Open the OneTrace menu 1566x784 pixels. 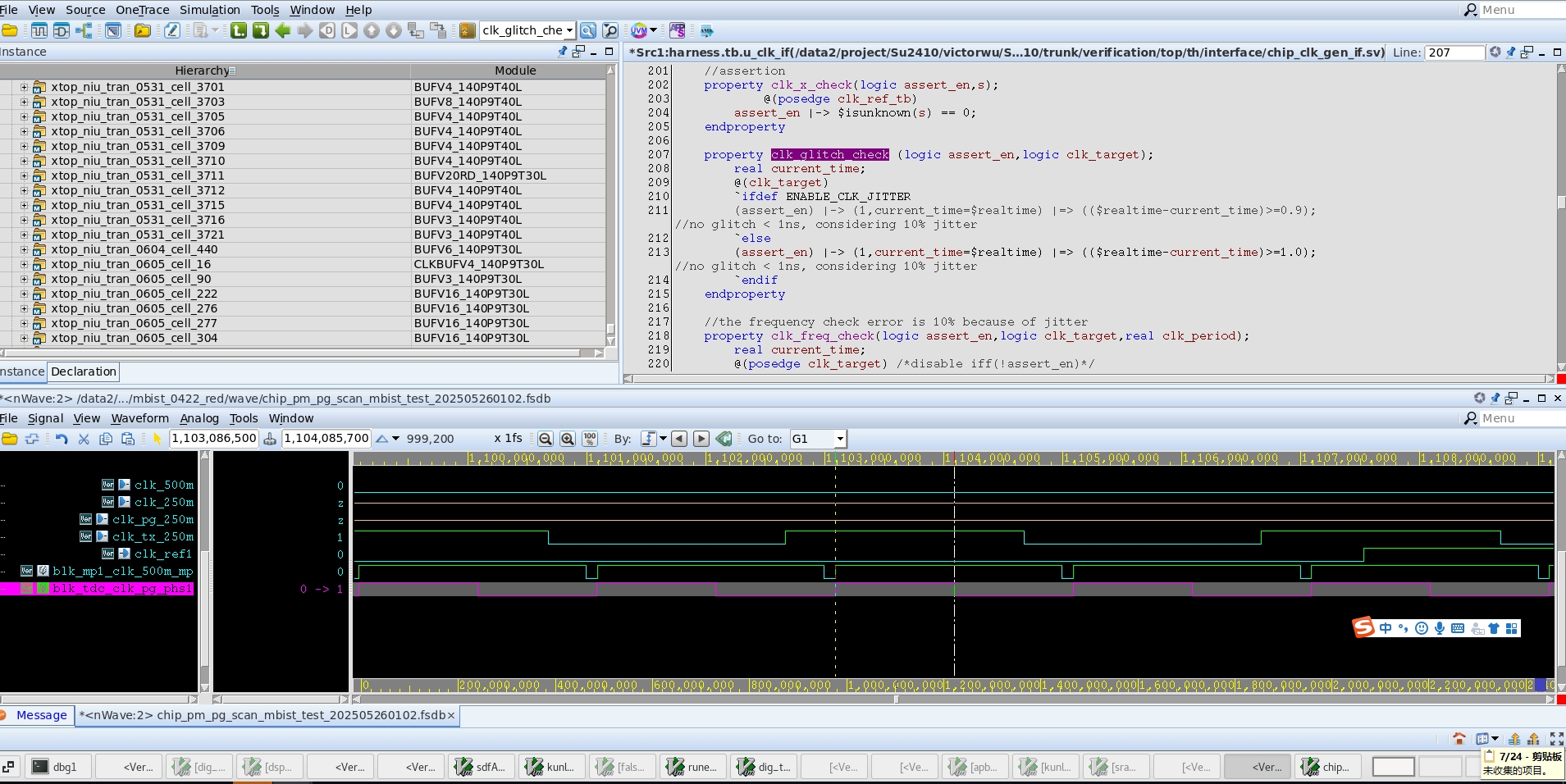pos(143,10)
